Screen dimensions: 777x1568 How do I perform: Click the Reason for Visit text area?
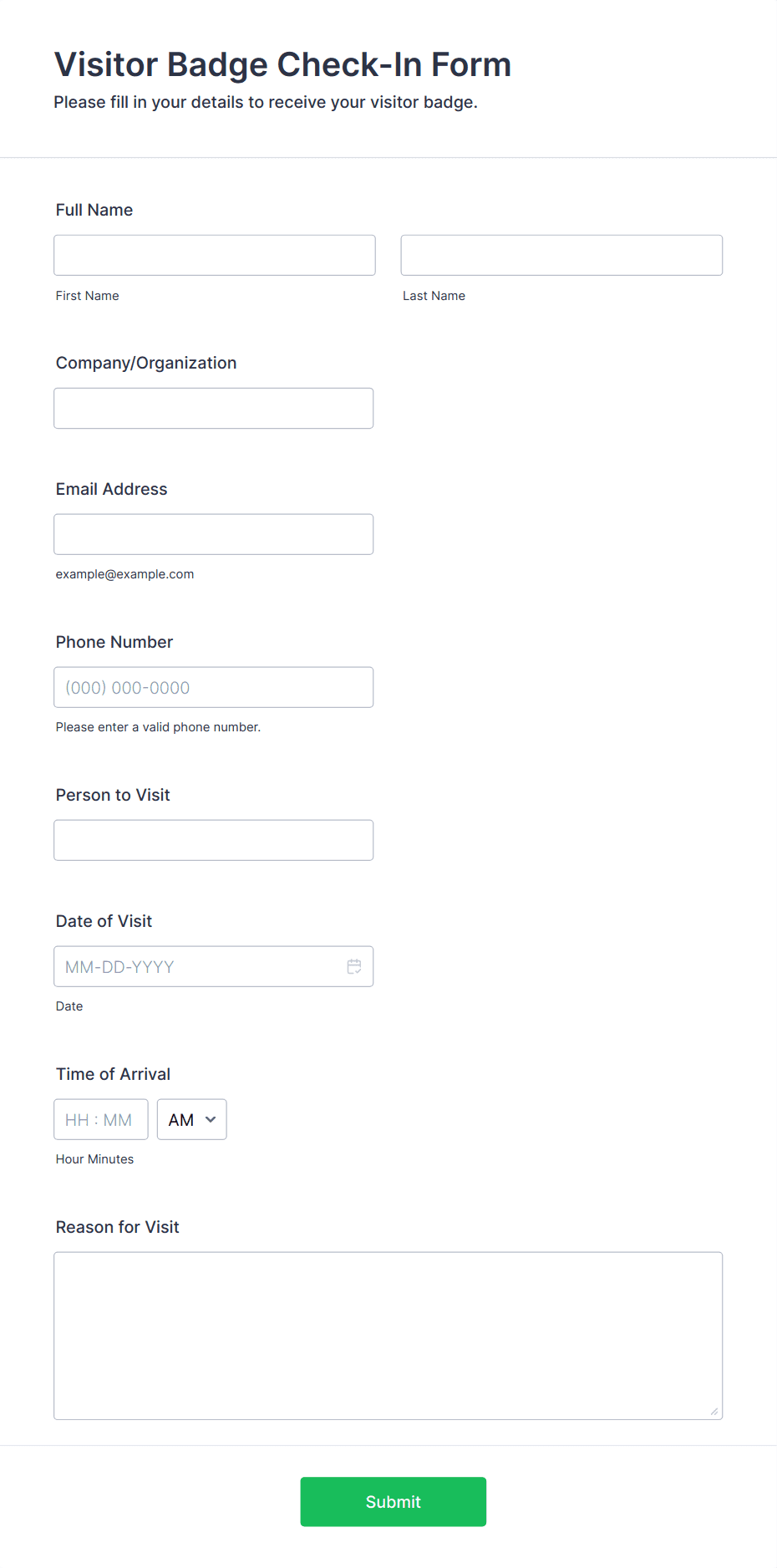388,1336
